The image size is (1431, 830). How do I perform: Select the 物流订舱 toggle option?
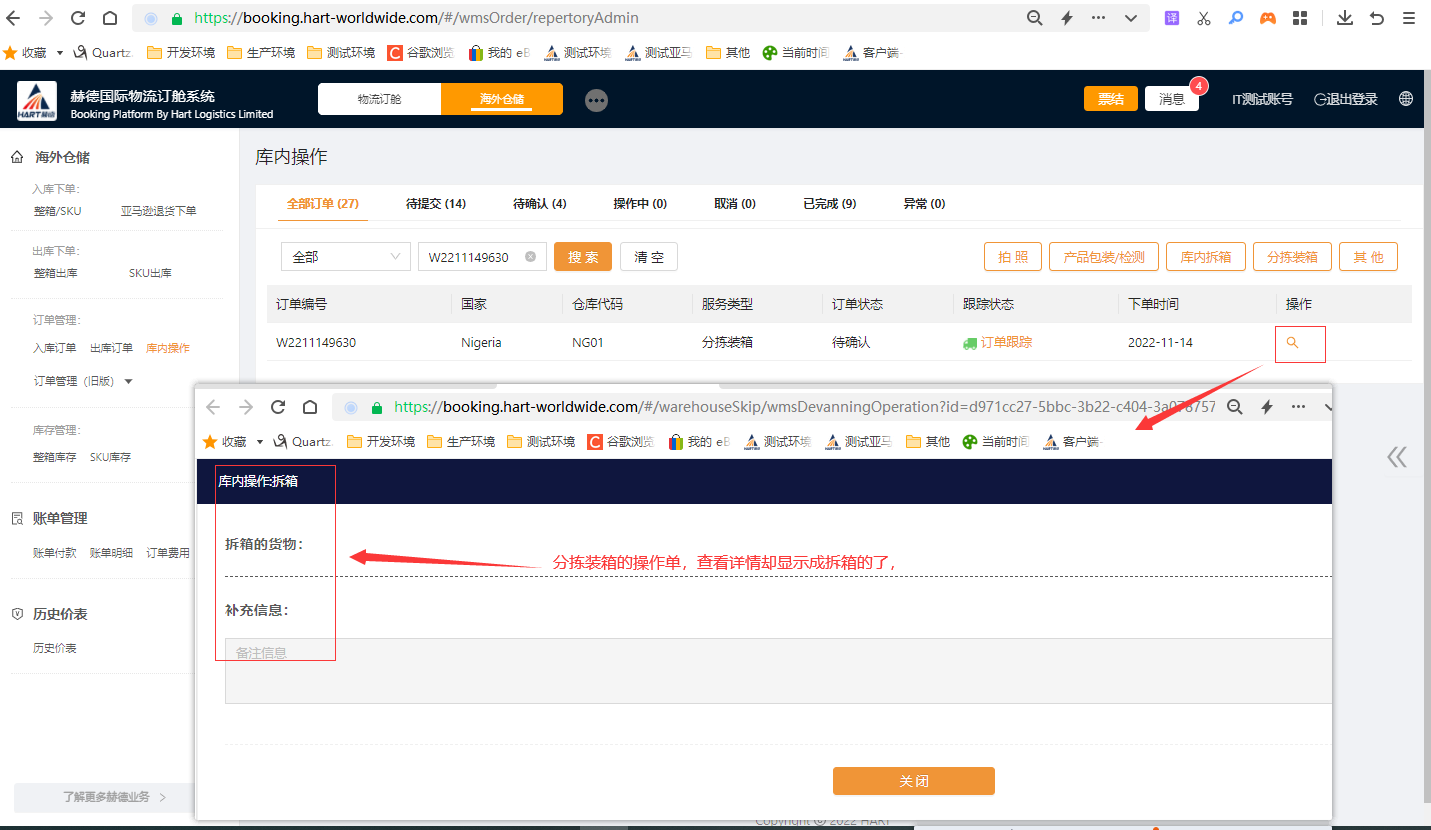[x=379, y=99]
